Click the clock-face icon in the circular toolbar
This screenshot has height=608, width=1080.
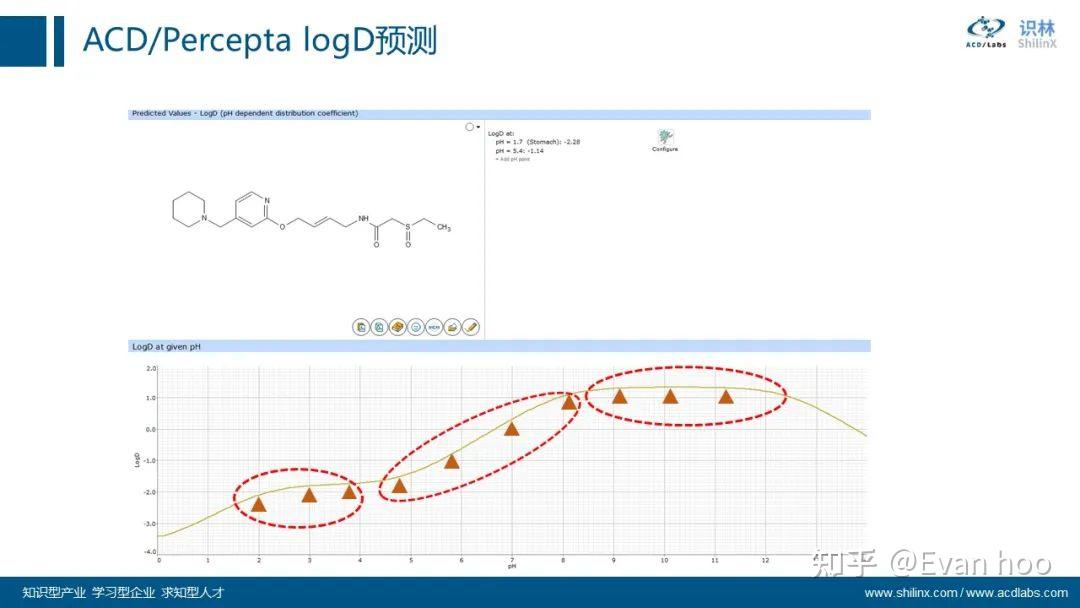416,327
